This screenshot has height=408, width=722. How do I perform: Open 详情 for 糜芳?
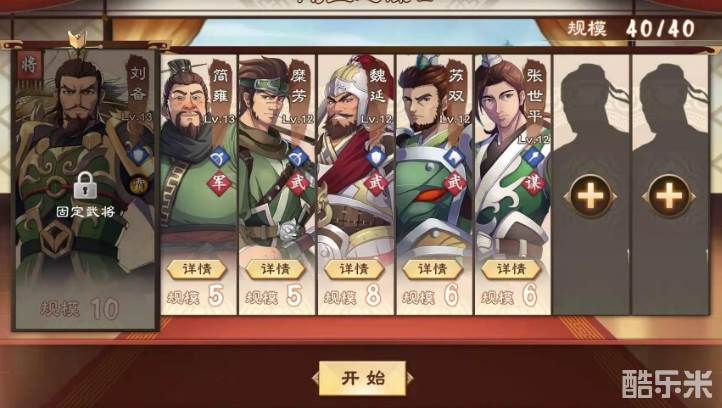pyautogui.click(x=275, y=269)
